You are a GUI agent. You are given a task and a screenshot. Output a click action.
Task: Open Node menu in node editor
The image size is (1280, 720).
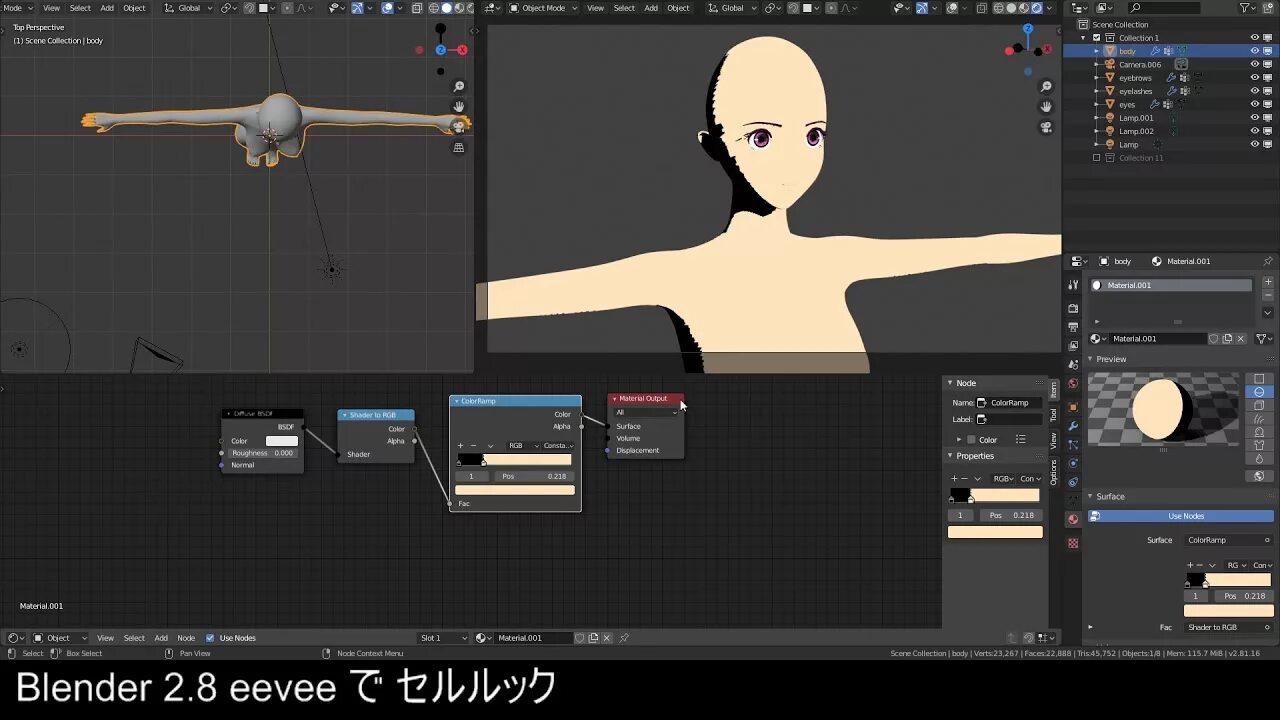[186, 638]
